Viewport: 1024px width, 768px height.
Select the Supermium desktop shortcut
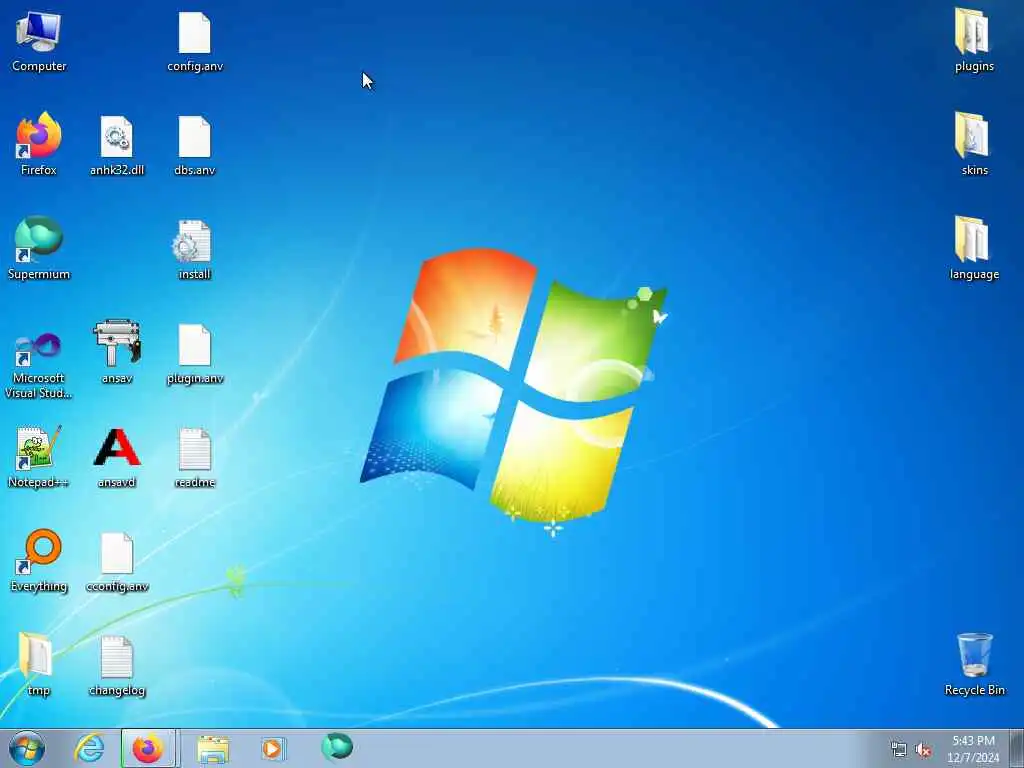click(x=39, y=248)
